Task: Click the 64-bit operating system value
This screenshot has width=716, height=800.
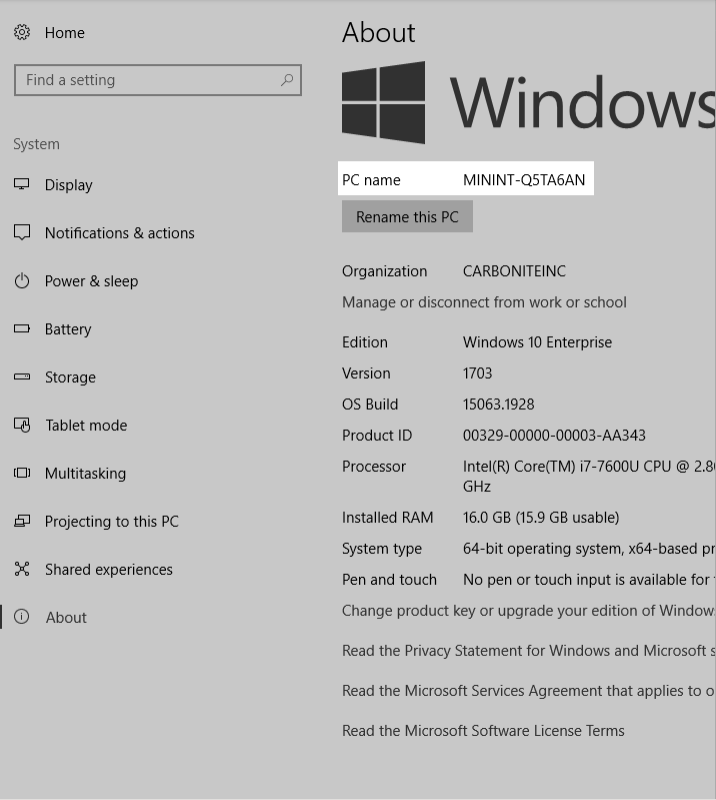Action: click(589, 548)
